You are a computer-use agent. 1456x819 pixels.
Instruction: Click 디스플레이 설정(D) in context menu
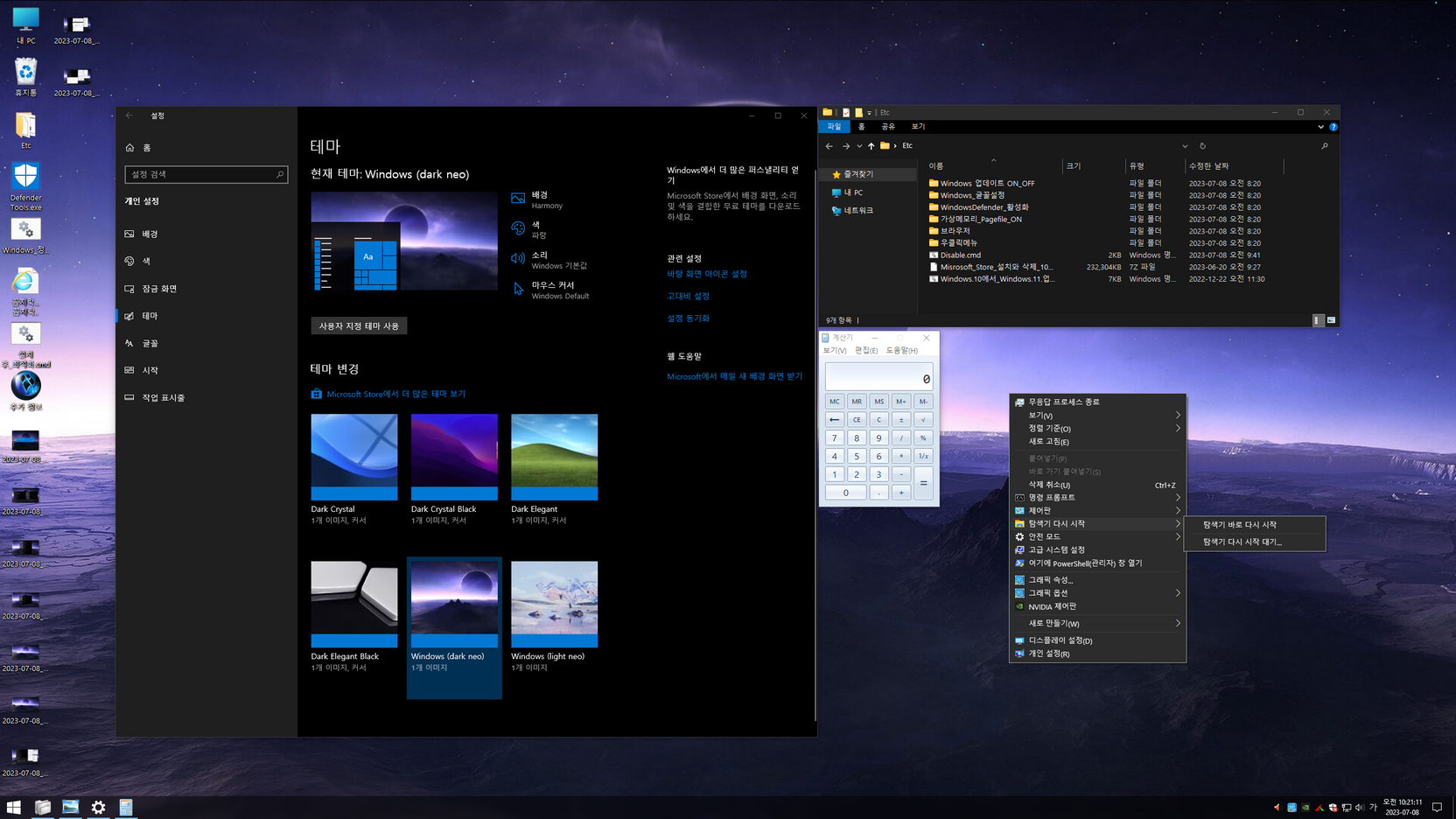[x=1097, y=640]
